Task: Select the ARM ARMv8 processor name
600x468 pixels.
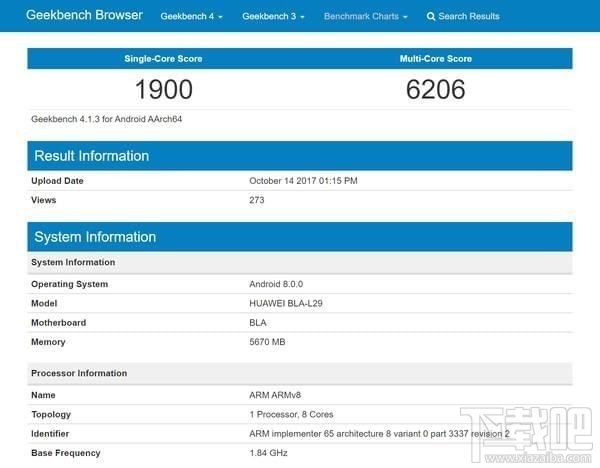Action: click(275, 395)
